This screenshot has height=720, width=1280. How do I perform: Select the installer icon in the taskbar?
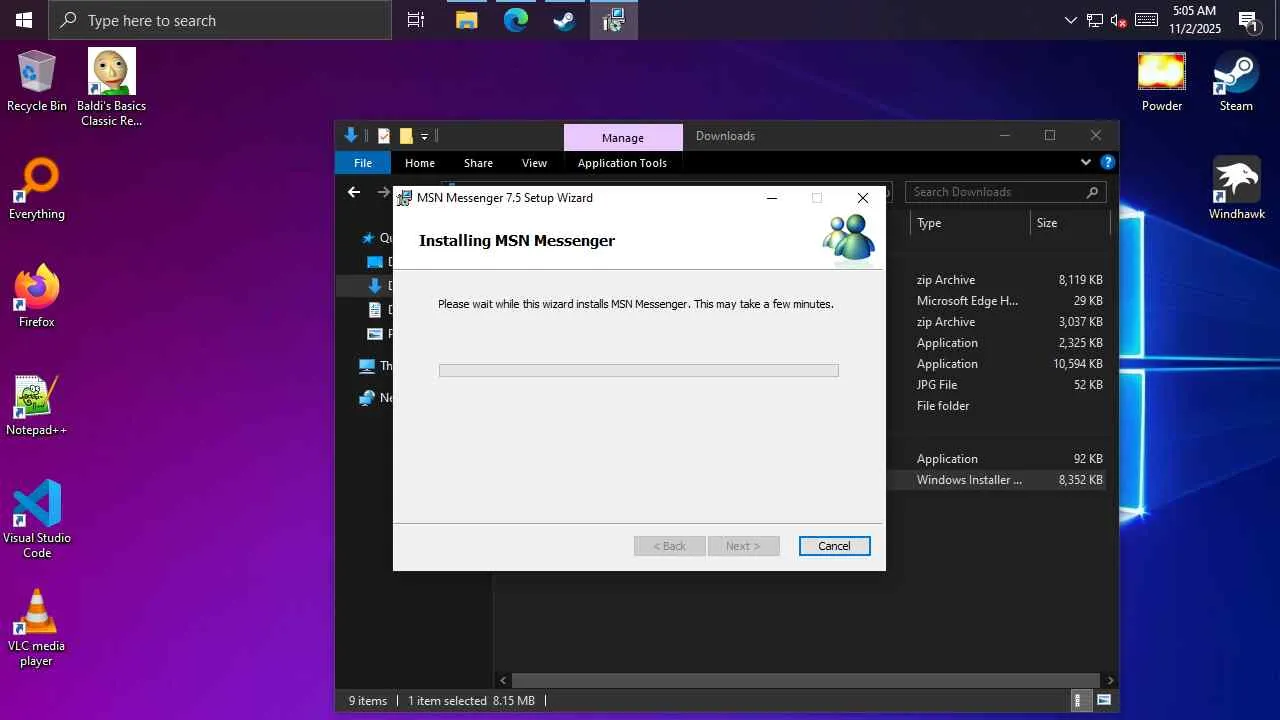tap(613, 20)
